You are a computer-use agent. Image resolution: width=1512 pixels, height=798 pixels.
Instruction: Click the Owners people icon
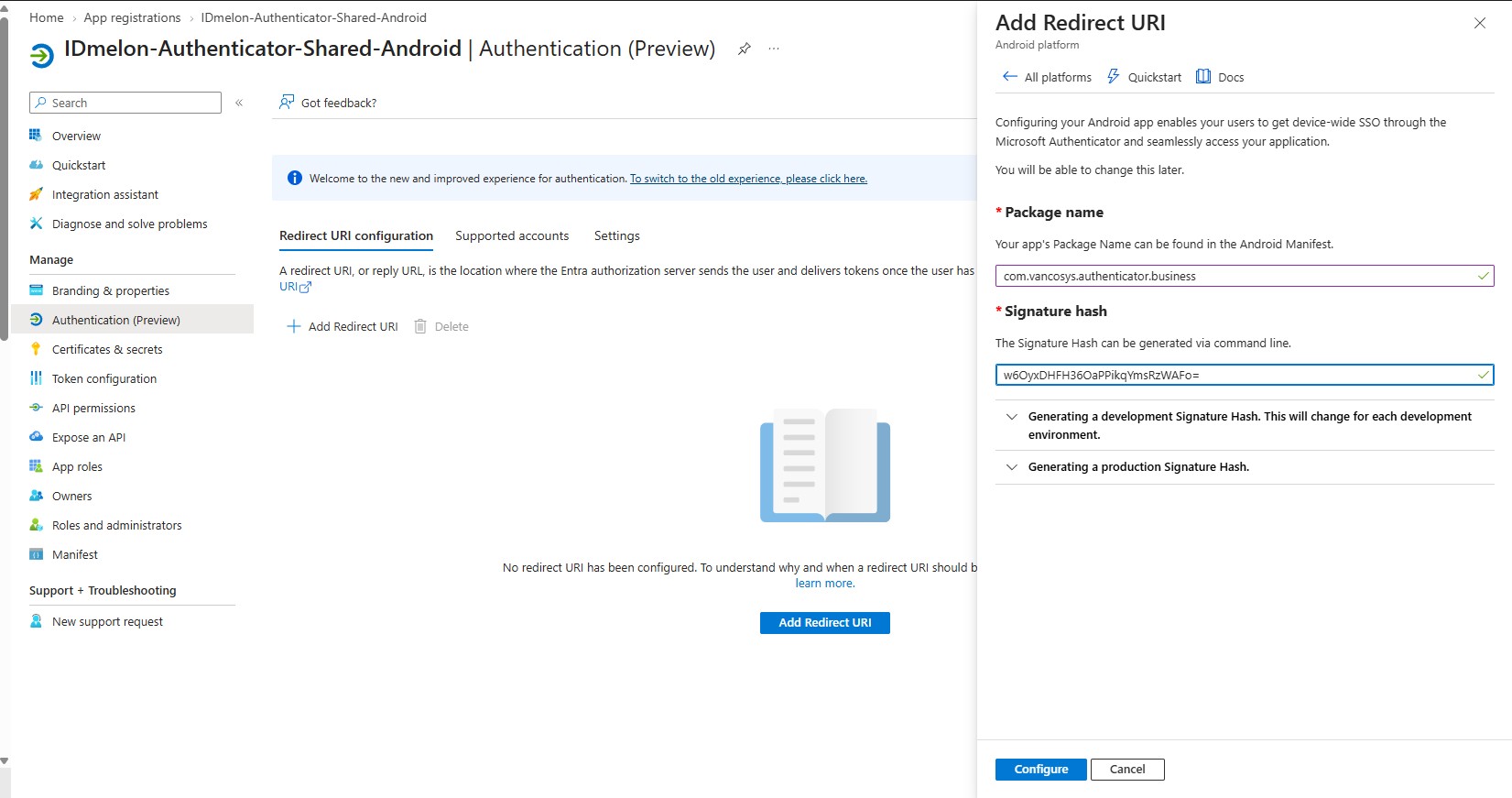(x=36, y=496)
